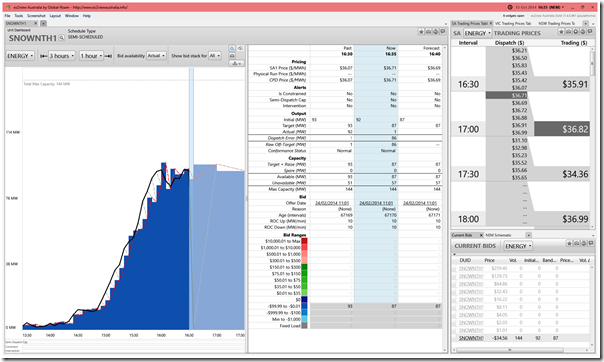Click the zoom magnifier icon above the chart

[232, 48]
